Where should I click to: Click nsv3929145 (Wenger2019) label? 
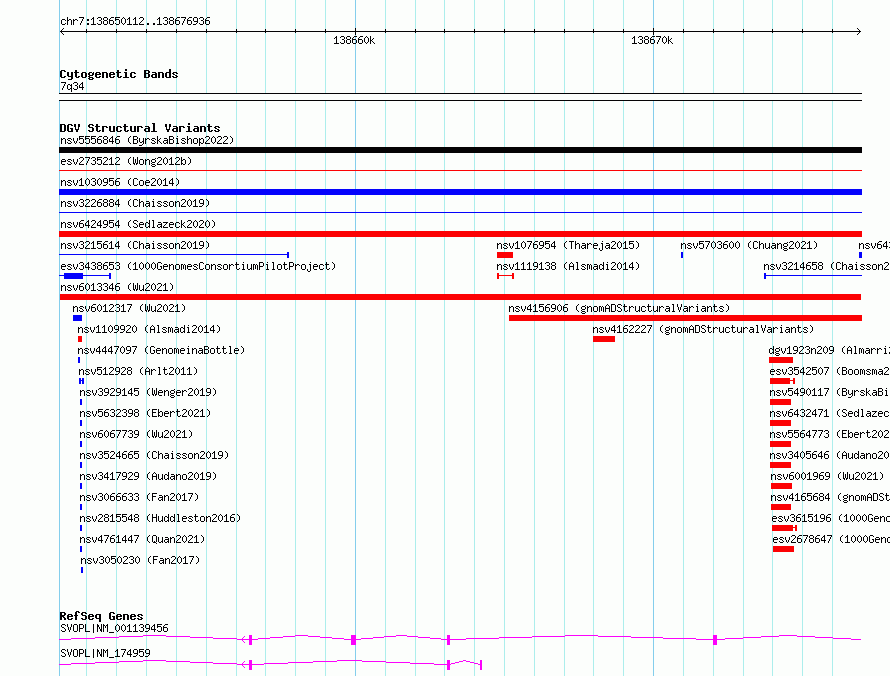tap(148, 392)
